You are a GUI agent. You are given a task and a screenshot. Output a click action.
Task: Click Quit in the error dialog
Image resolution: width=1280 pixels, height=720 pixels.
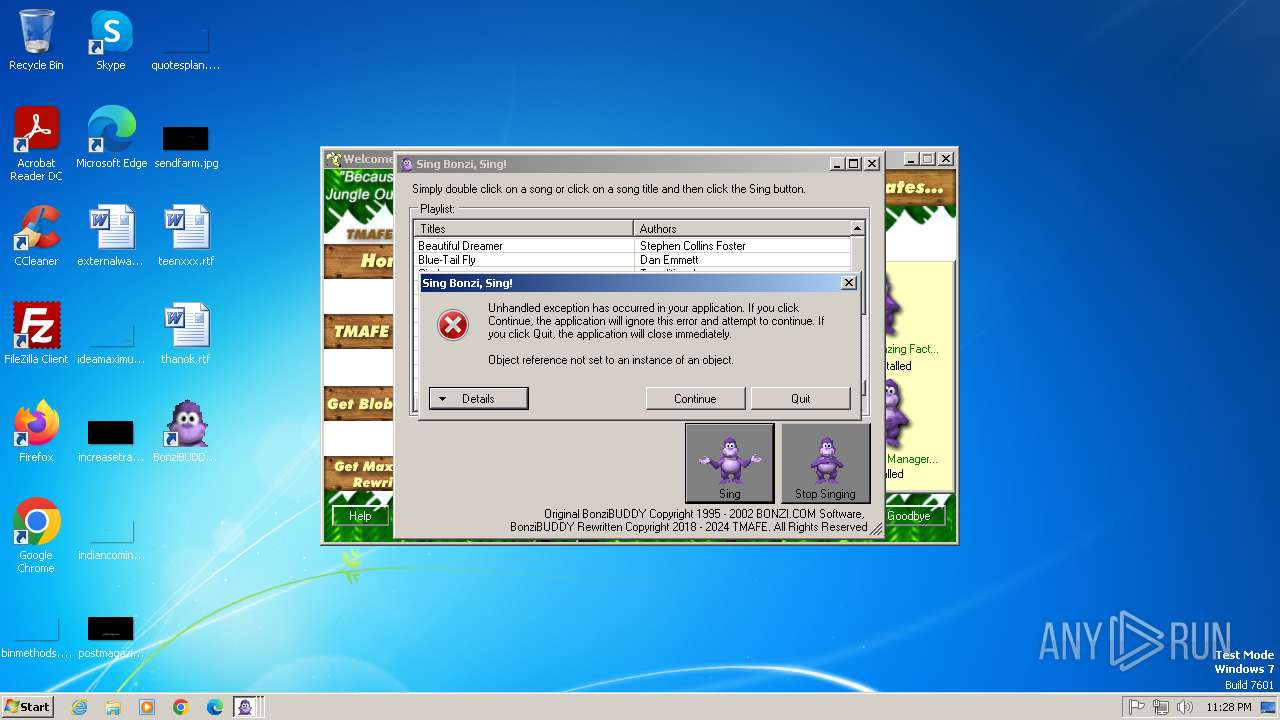801,398
